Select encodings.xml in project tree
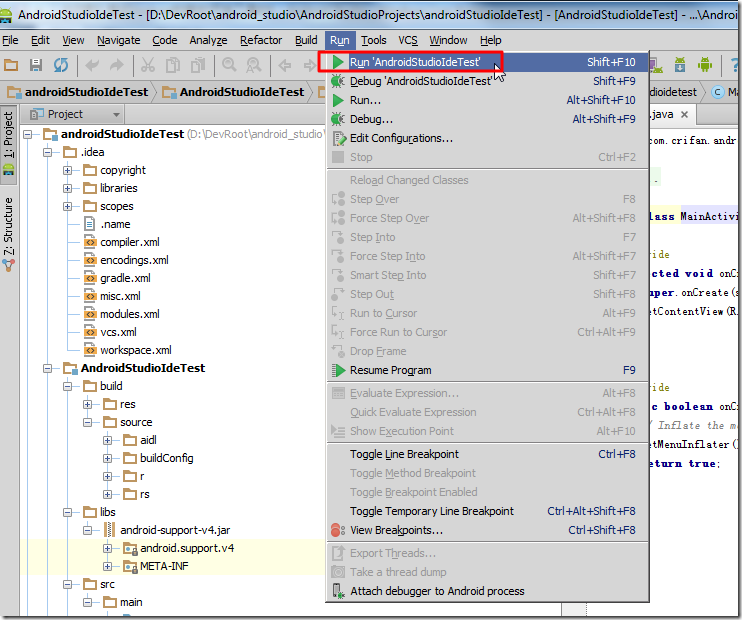Image resolution: width=742 pixels, height=620 pixels. (x=134, y=260)
